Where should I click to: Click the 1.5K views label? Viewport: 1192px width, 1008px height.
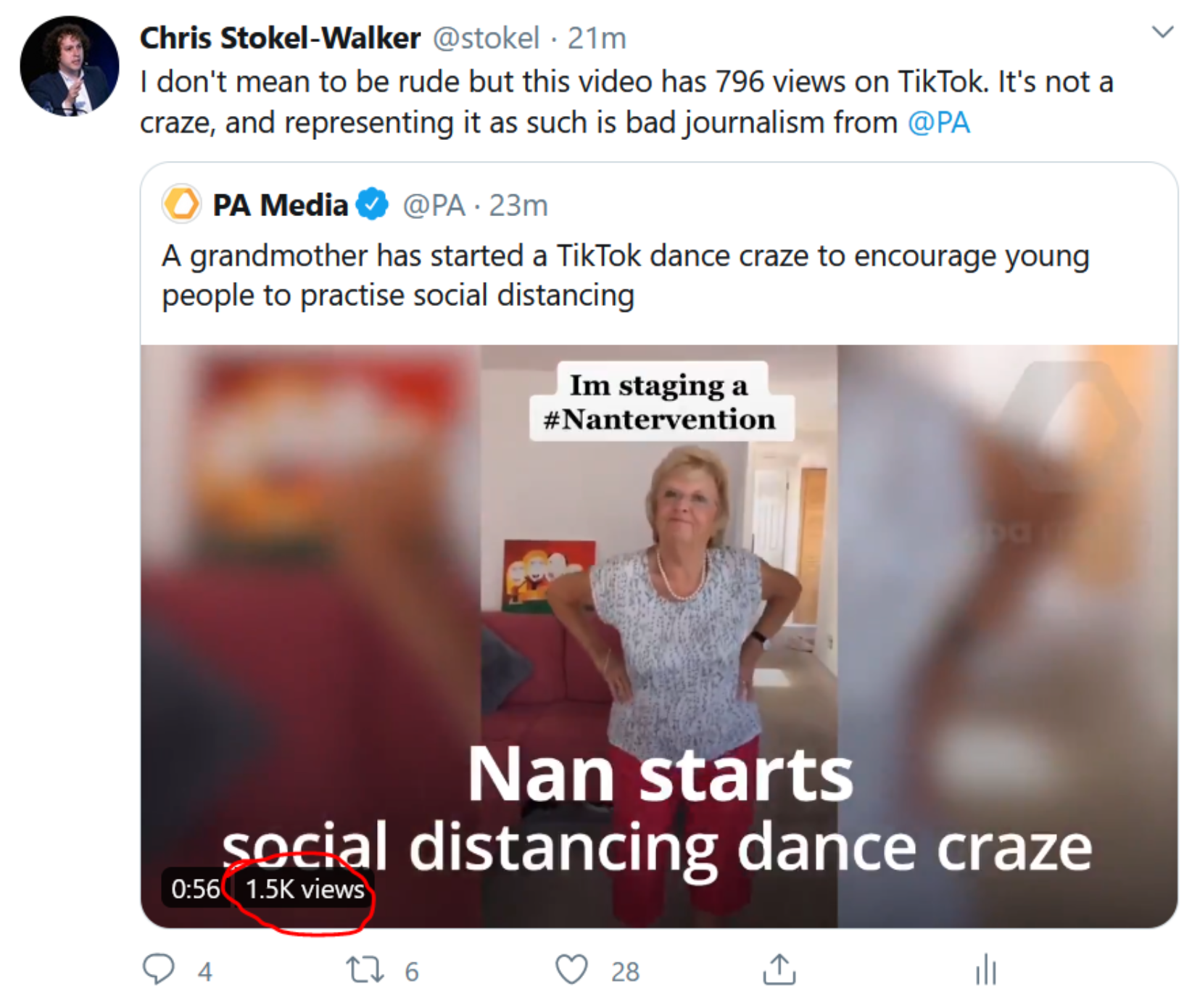coord(305,888)
